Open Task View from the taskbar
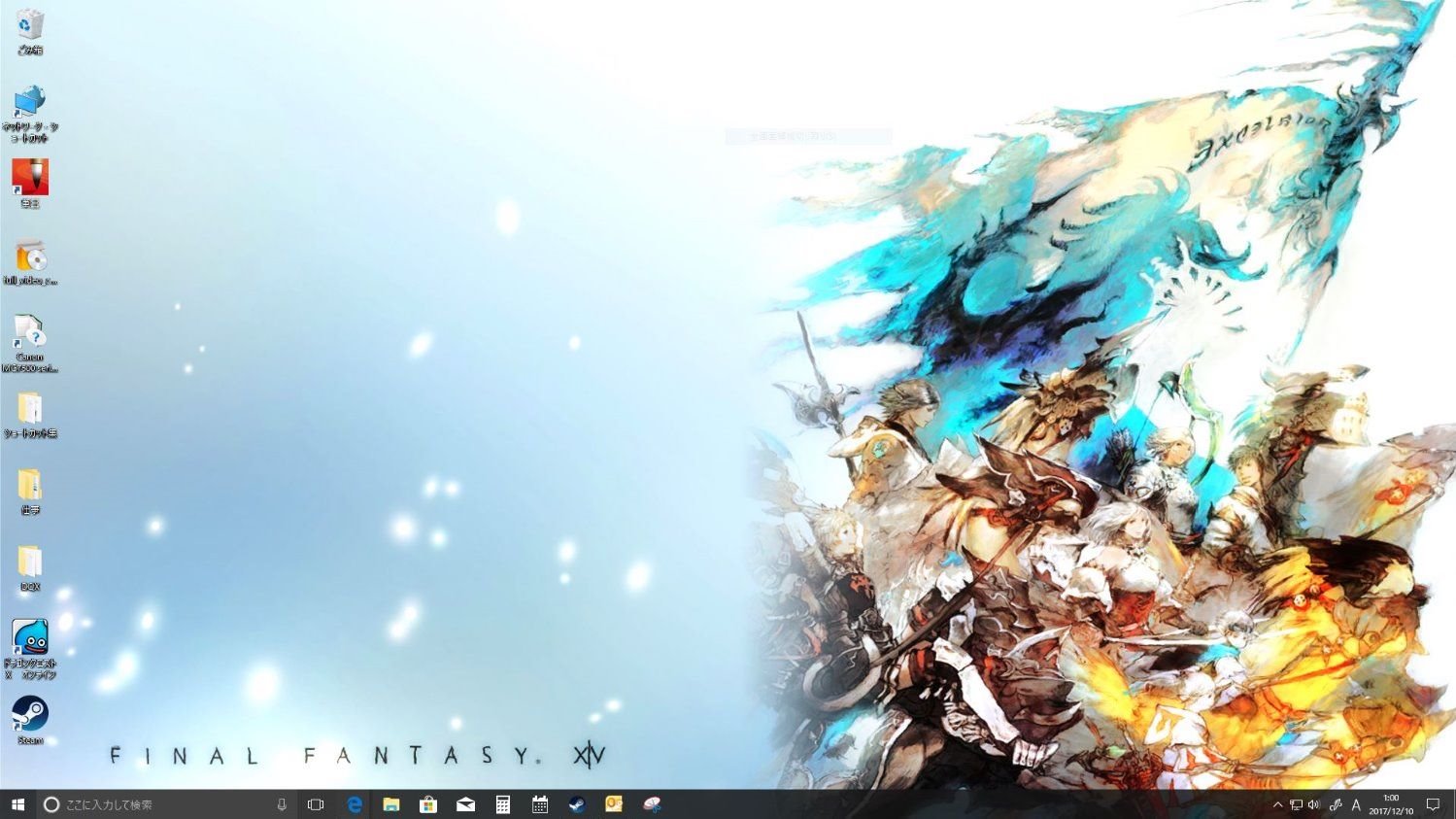Image resolution: width=1456 pixels, height=819 pixels. 316,804
